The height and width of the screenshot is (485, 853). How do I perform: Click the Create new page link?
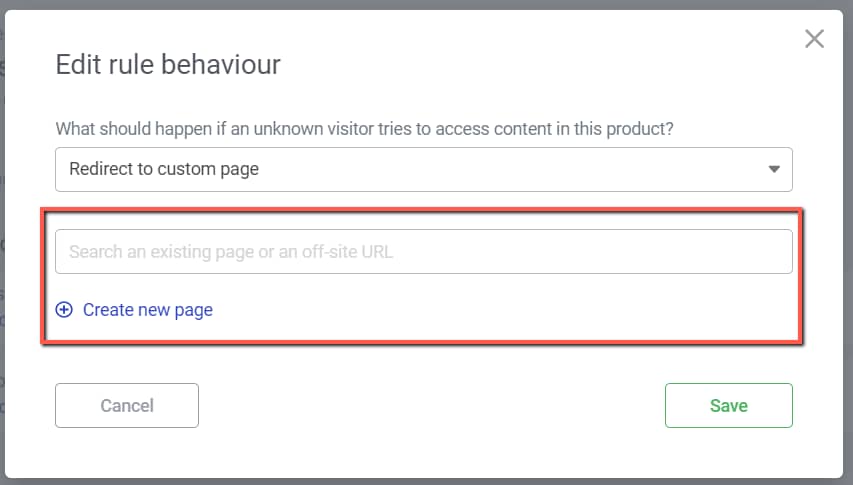147,310
